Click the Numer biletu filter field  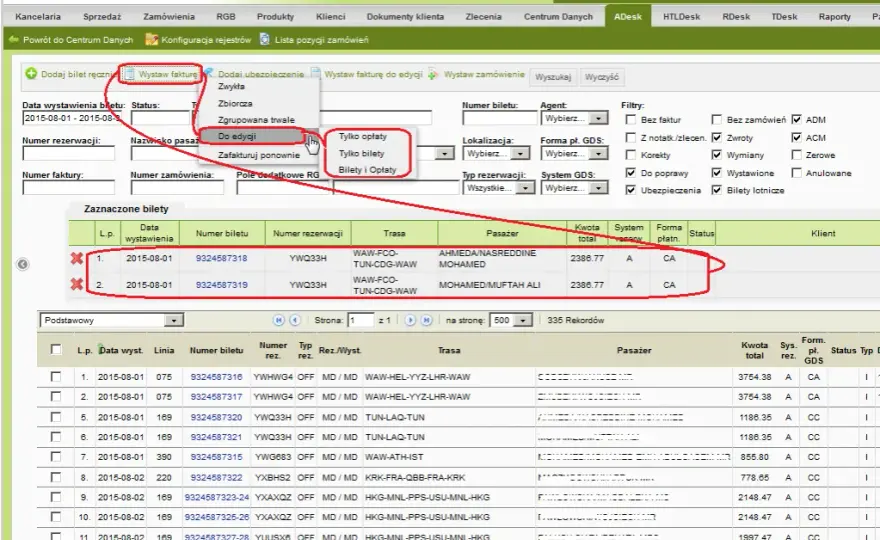pyautogui.click(x=499, y=118)
